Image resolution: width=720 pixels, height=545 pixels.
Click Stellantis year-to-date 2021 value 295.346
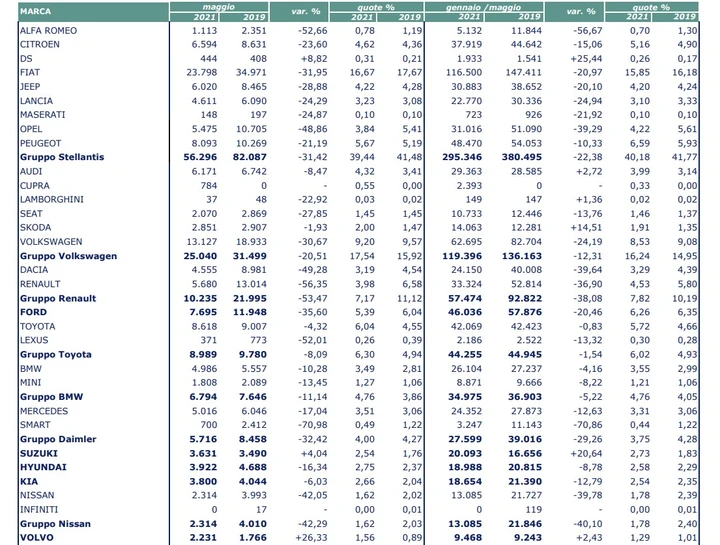click(x=462, y=157)
